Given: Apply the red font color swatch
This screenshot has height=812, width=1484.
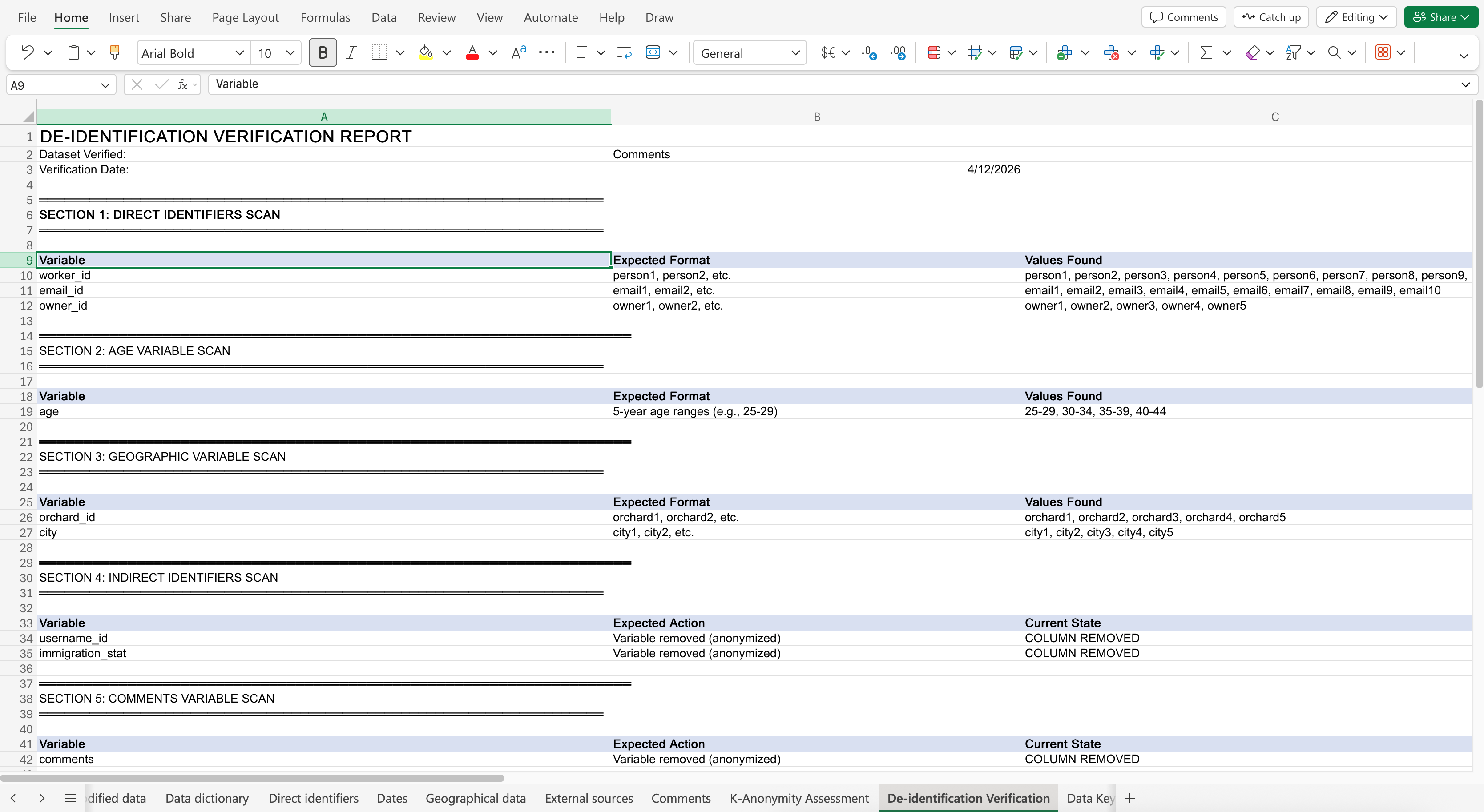Looking at the screenshot, I should (472, 53).
